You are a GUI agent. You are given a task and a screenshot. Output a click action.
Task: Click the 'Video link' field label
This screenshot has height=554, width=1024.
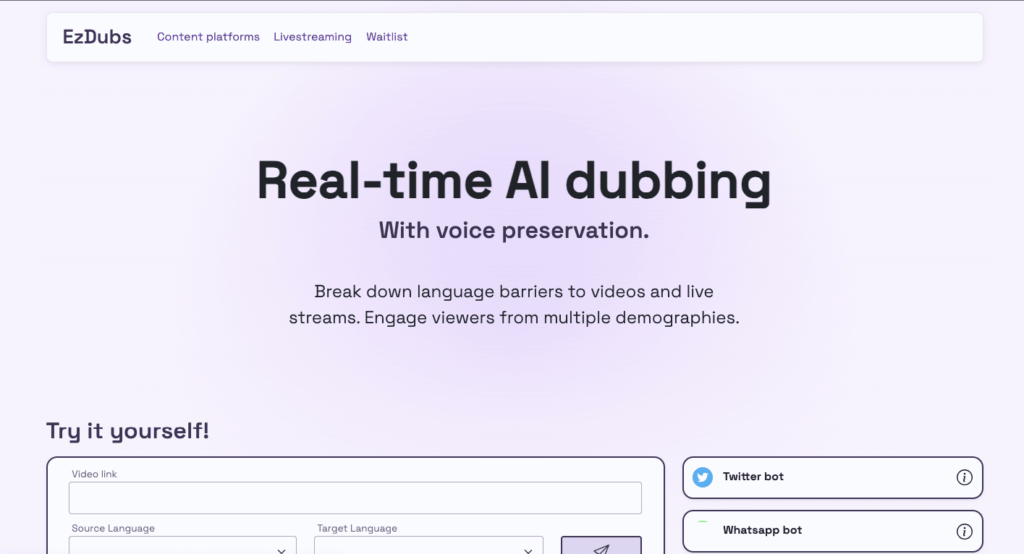(94, 474)
